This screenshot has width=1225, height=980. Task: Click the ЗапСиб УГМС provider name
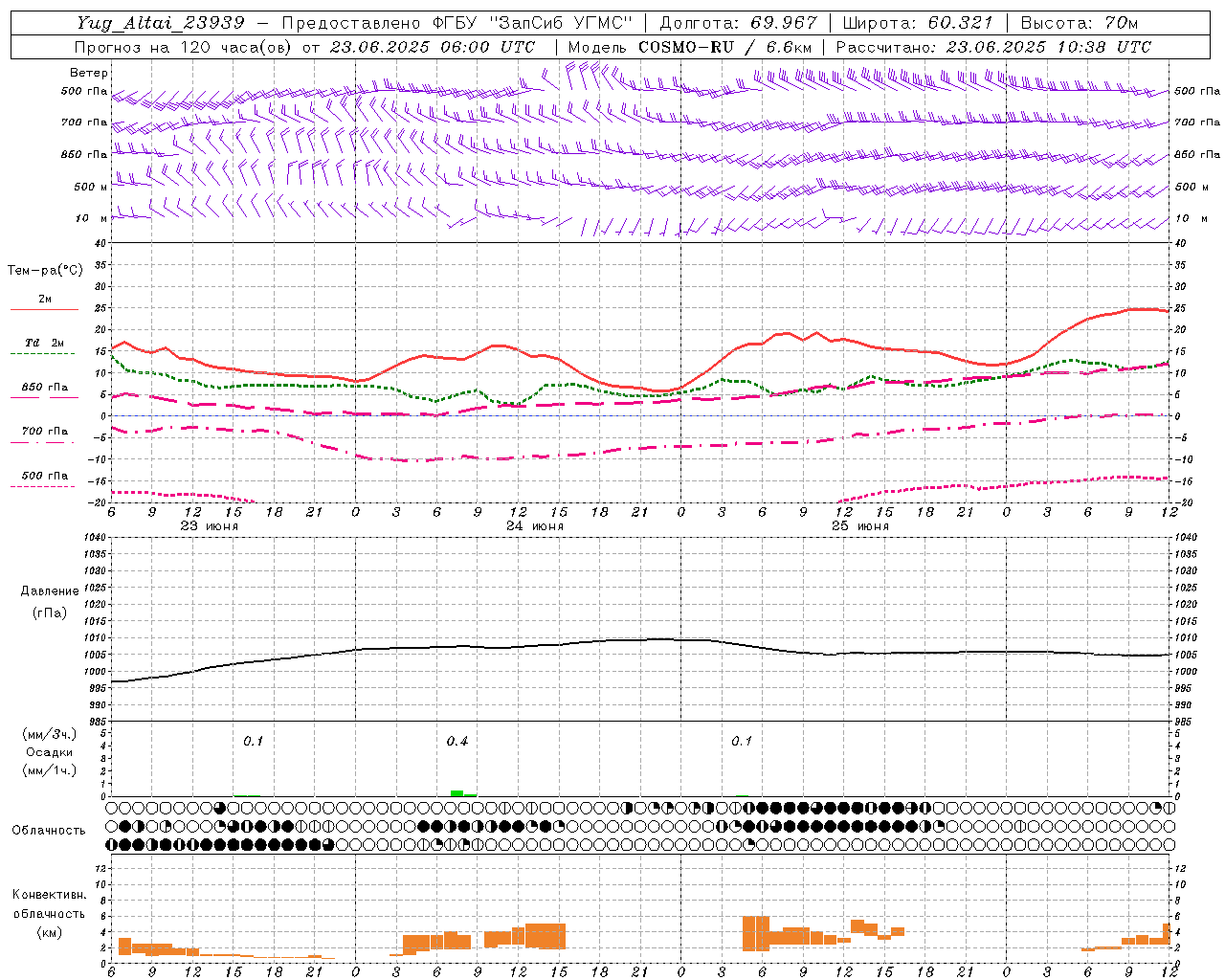coord(561,23)
